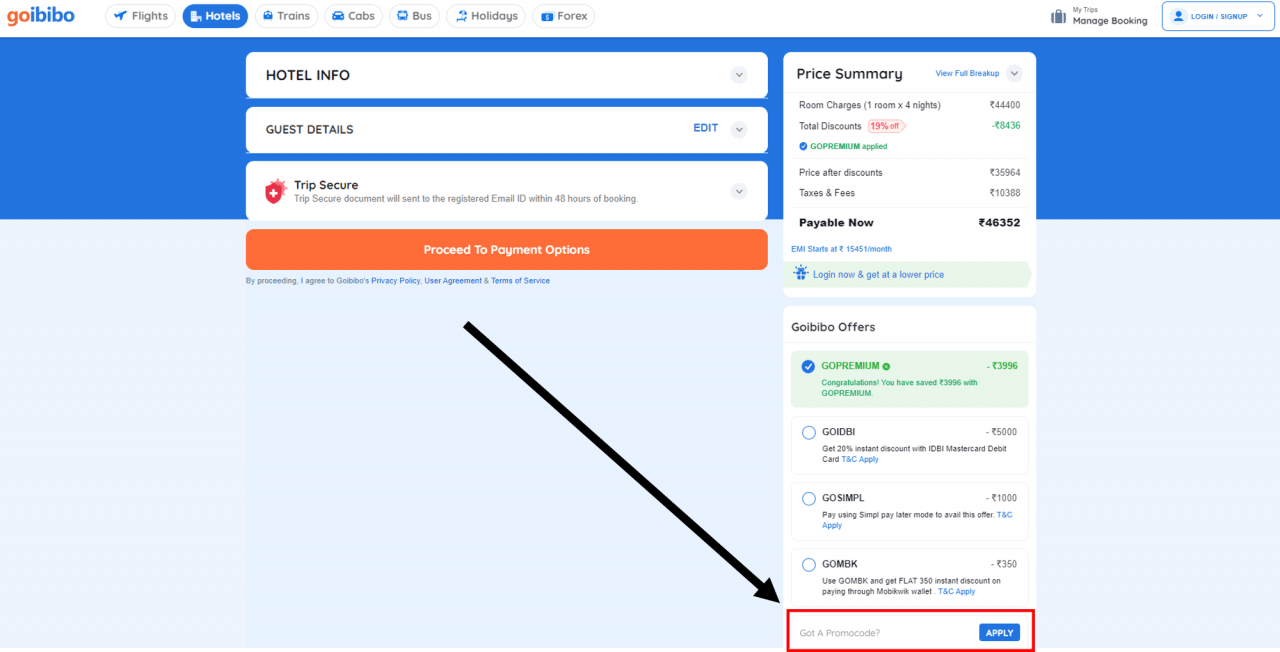The image size is (1280, 652).
Task: Open the Flights tab
Action: pyautogui.click(x=140, y=16)
